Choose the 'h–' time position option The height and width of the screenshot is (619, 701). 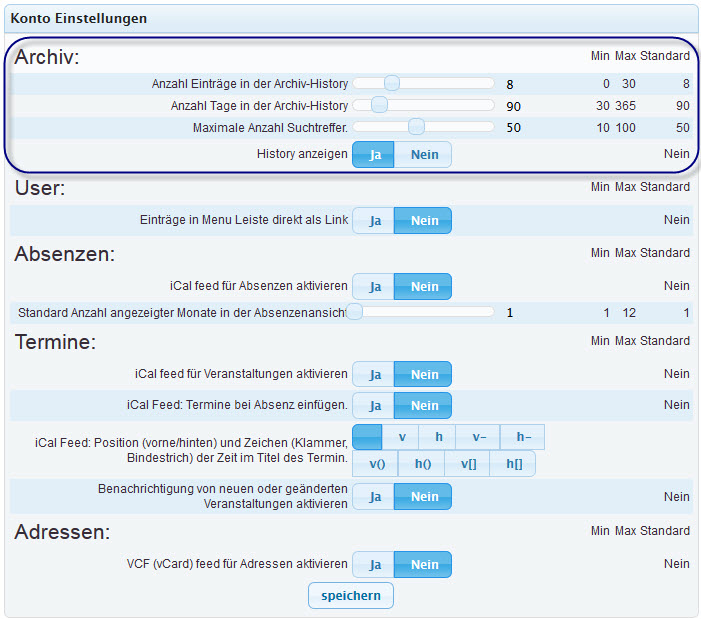523,437
